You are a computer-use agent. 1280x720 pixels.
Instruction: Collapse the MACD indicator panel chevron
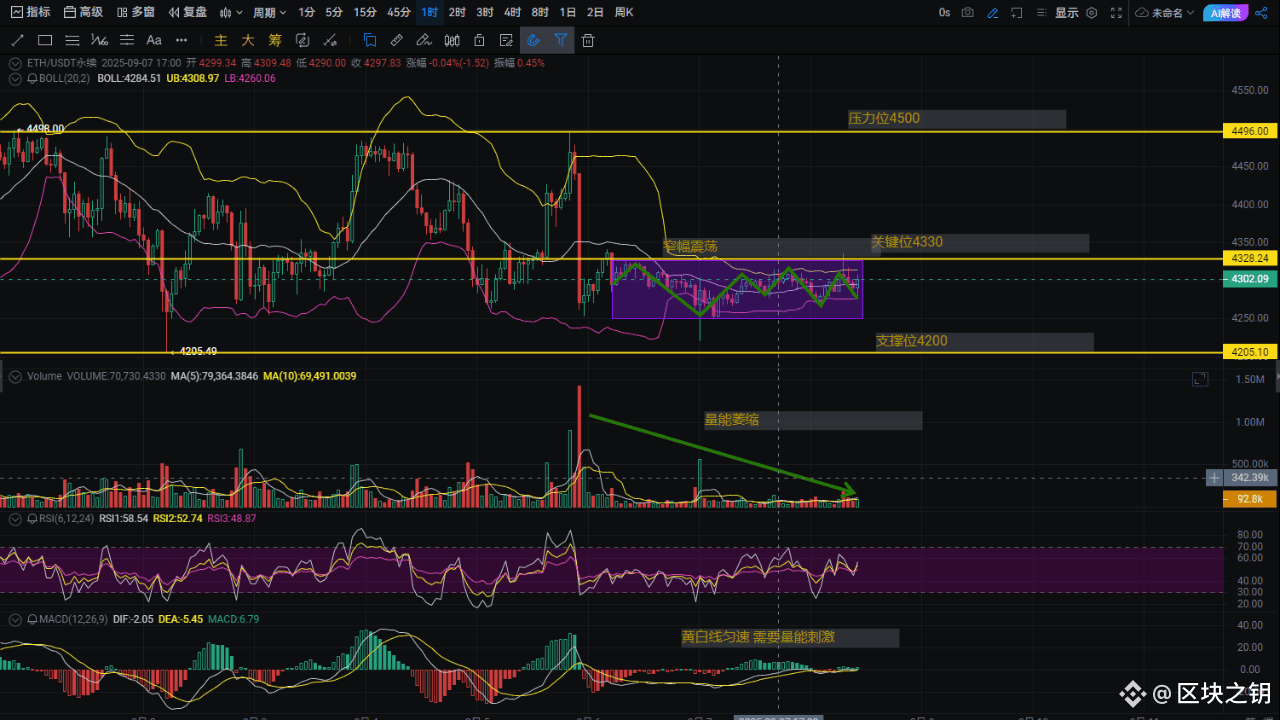click(15, 619)
